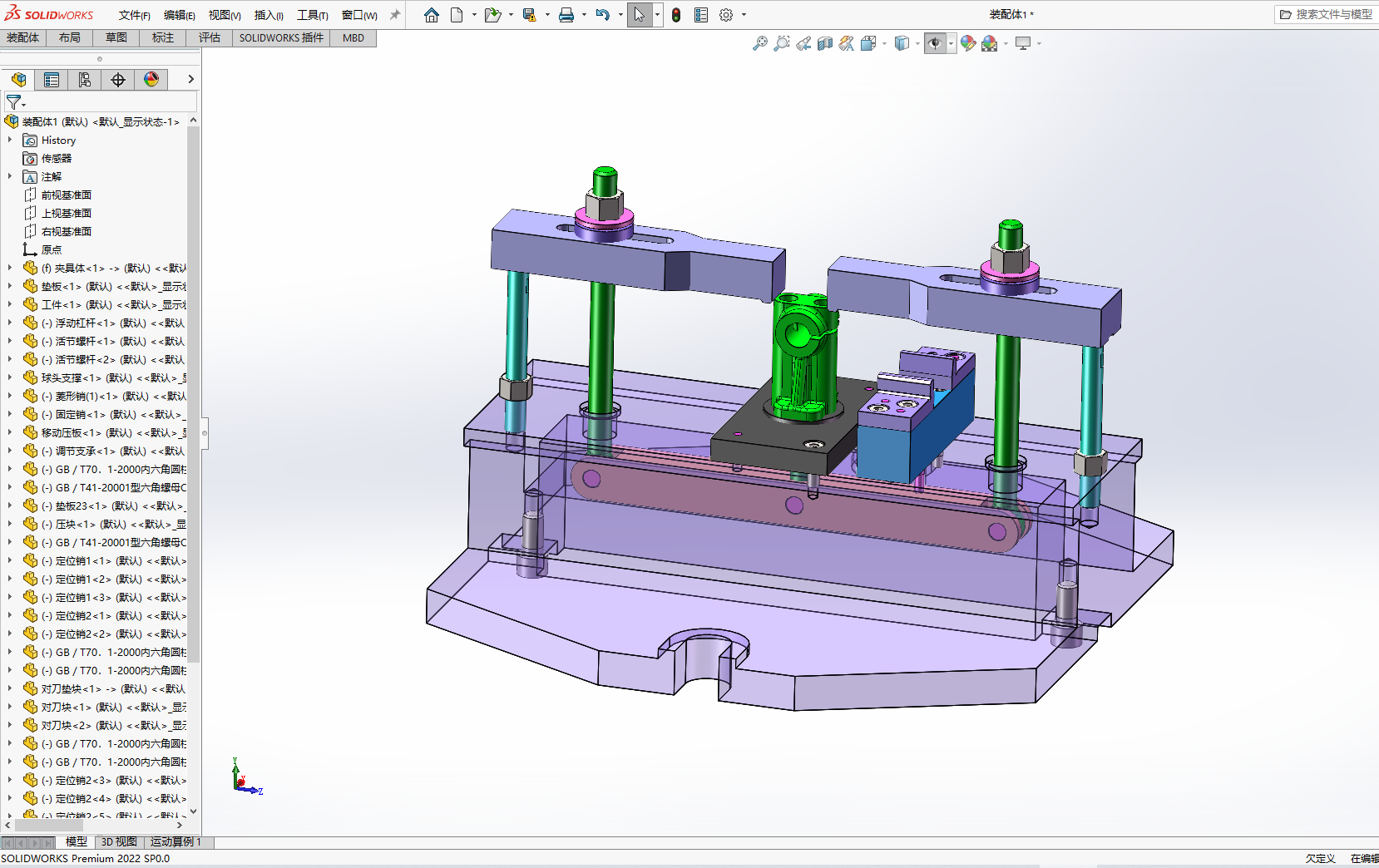The height and width of the screenshot is (868, 1379).
Task: Toggle the menu bar pin
Action: click(395, 15)
